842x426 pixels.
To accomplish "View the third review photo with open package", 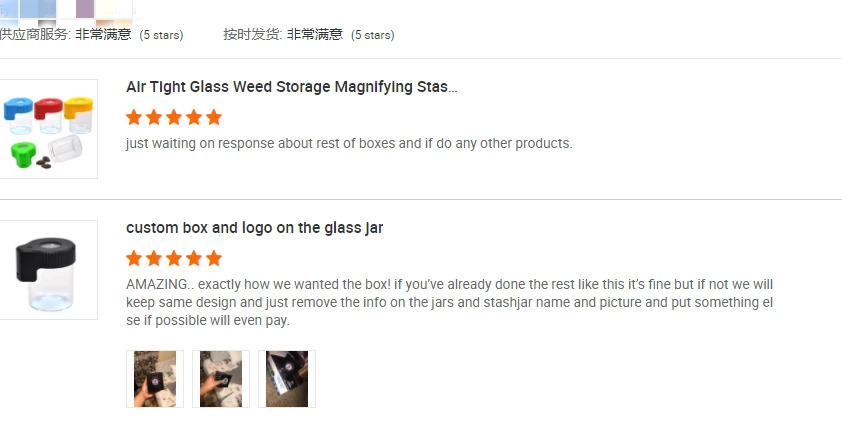I will click(x=287, y=379).
